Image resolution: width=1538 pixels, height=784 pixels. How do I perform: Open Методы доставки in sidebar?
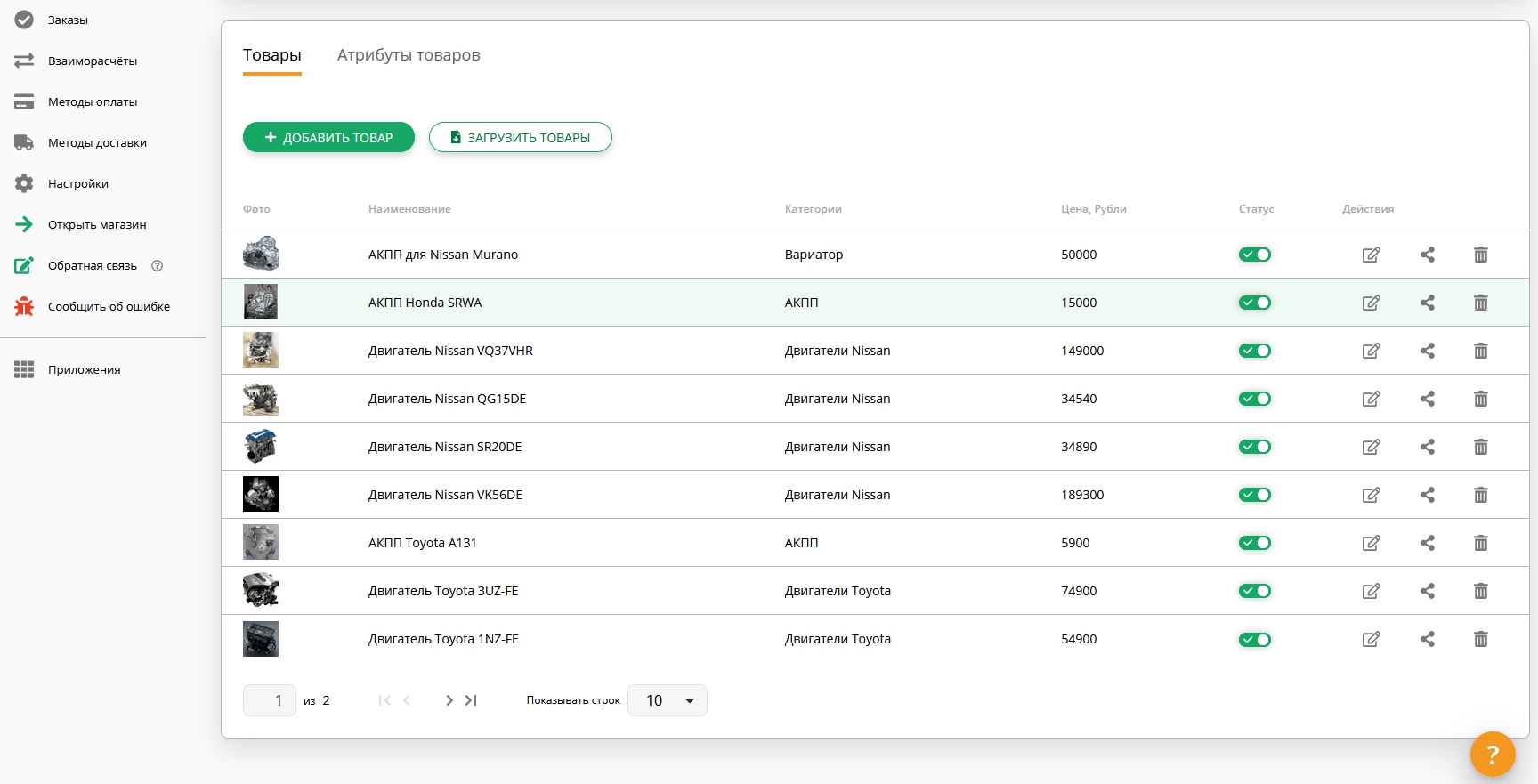(x=97, y=142)
